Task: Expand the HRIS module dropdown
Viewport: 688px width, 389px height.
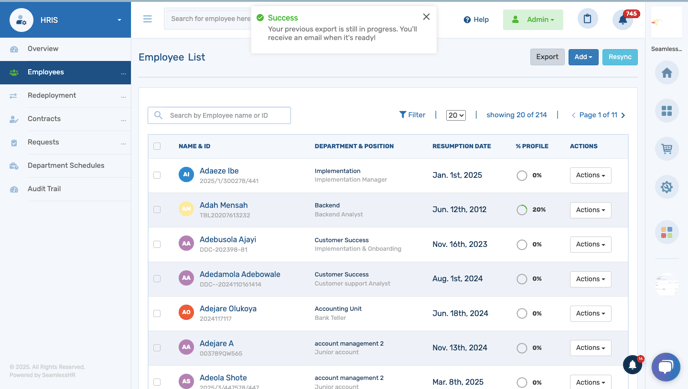Action: coord(119,20)
